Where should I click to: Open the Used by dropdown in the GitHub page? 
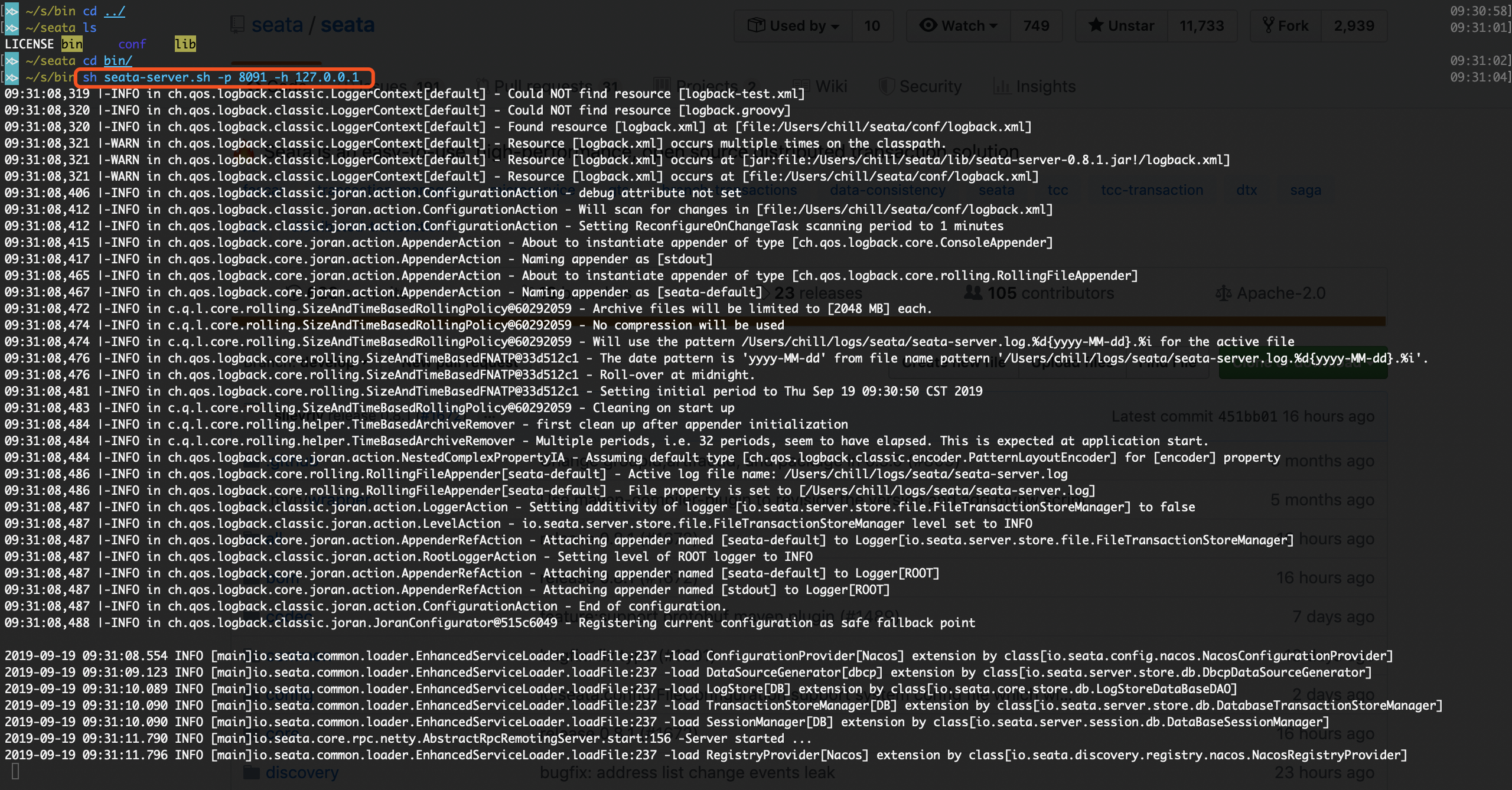(794, 26)
